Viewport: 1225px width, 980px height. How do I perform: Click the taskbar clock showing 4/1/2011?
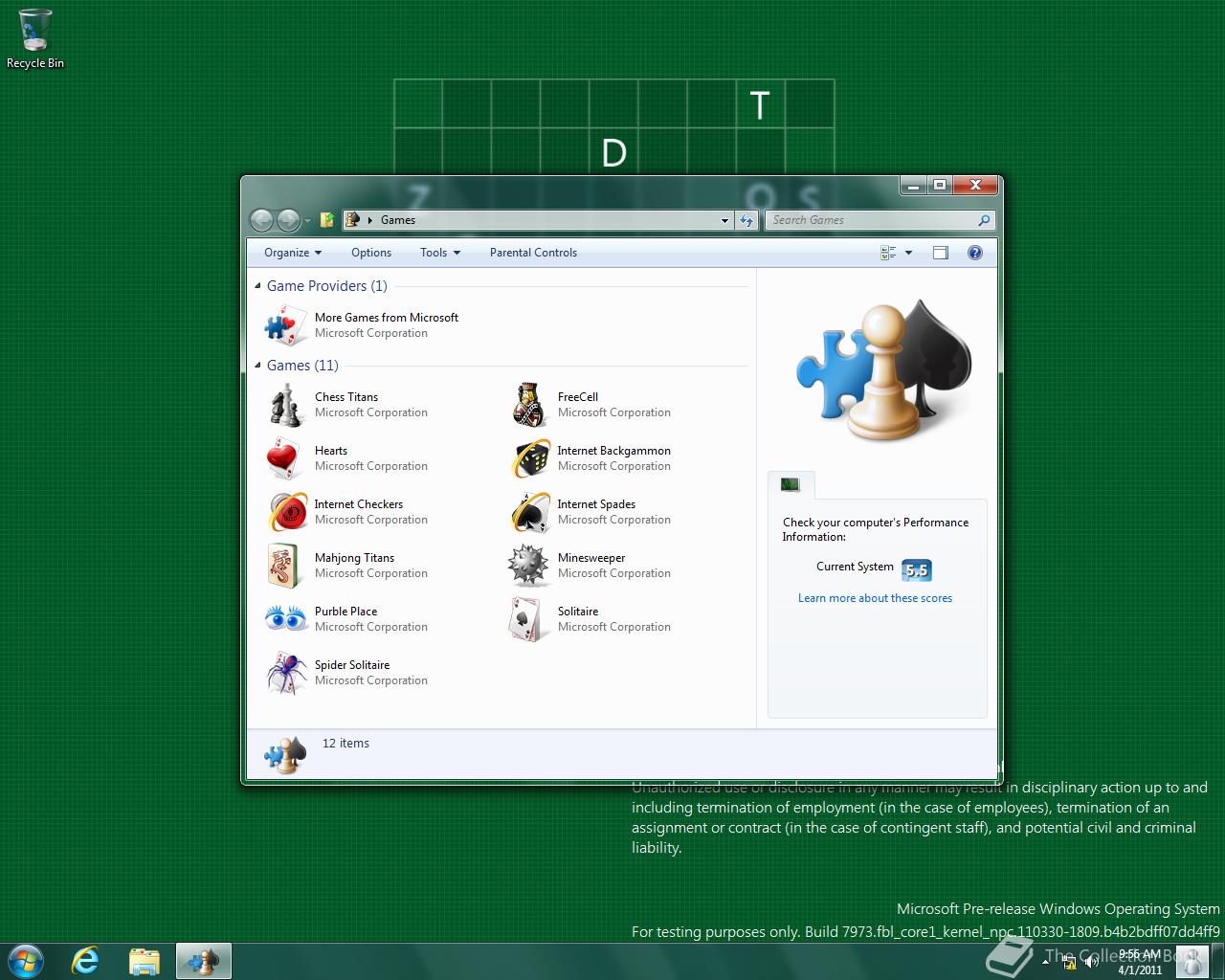[1139, 962]
